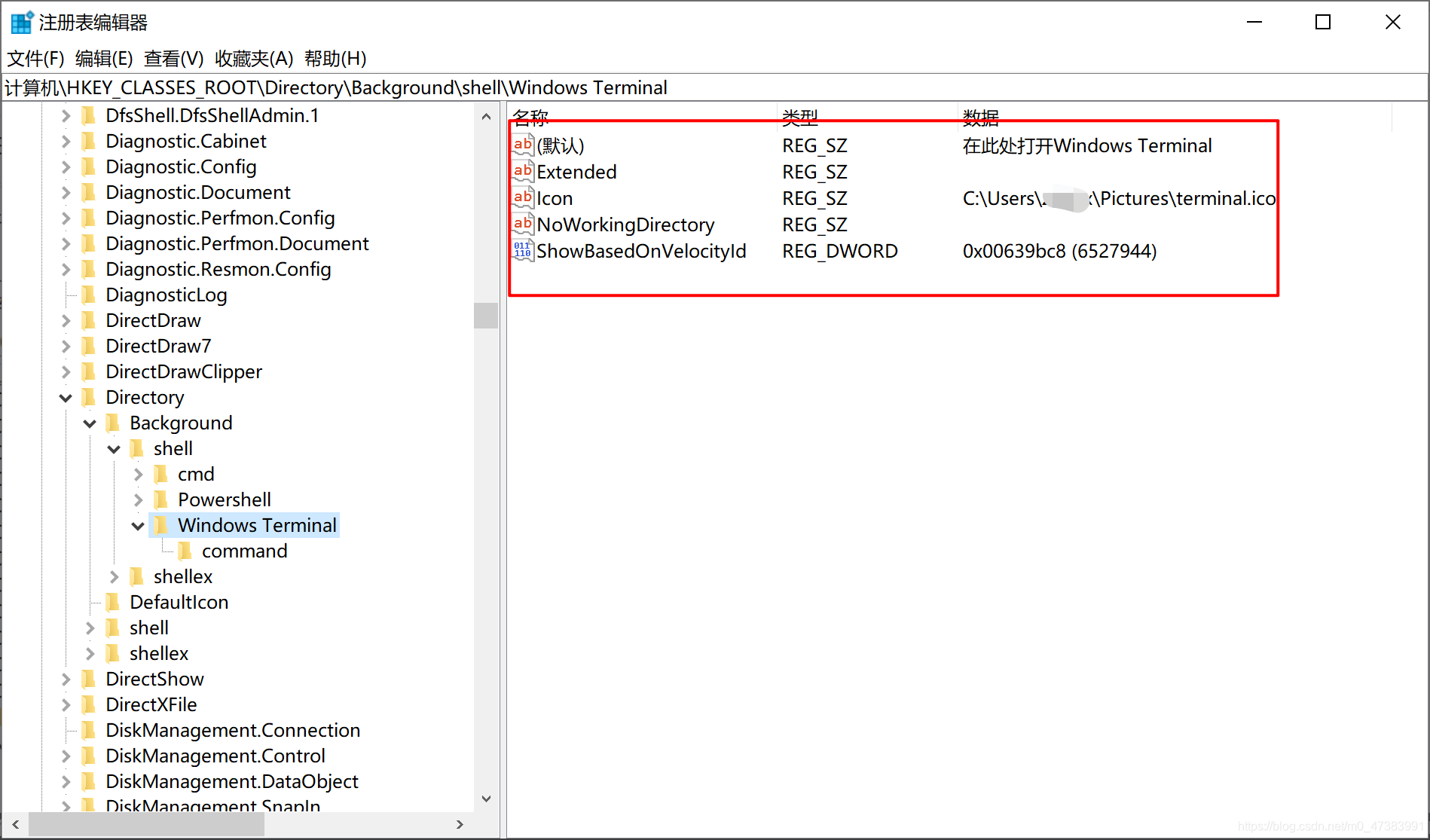Click the string icon beside (默认) value
The width and height of the screenshot is (1430, 840).
pyautogui.click(x=523, y=145)
